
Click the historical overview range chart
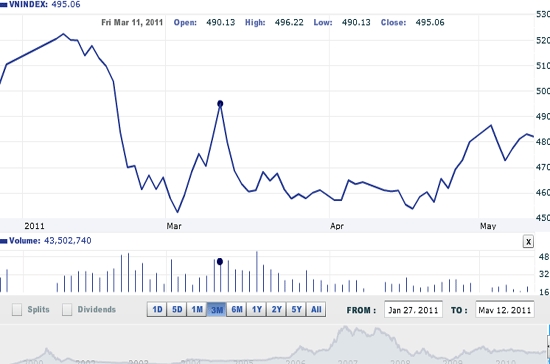coord(275,344)
